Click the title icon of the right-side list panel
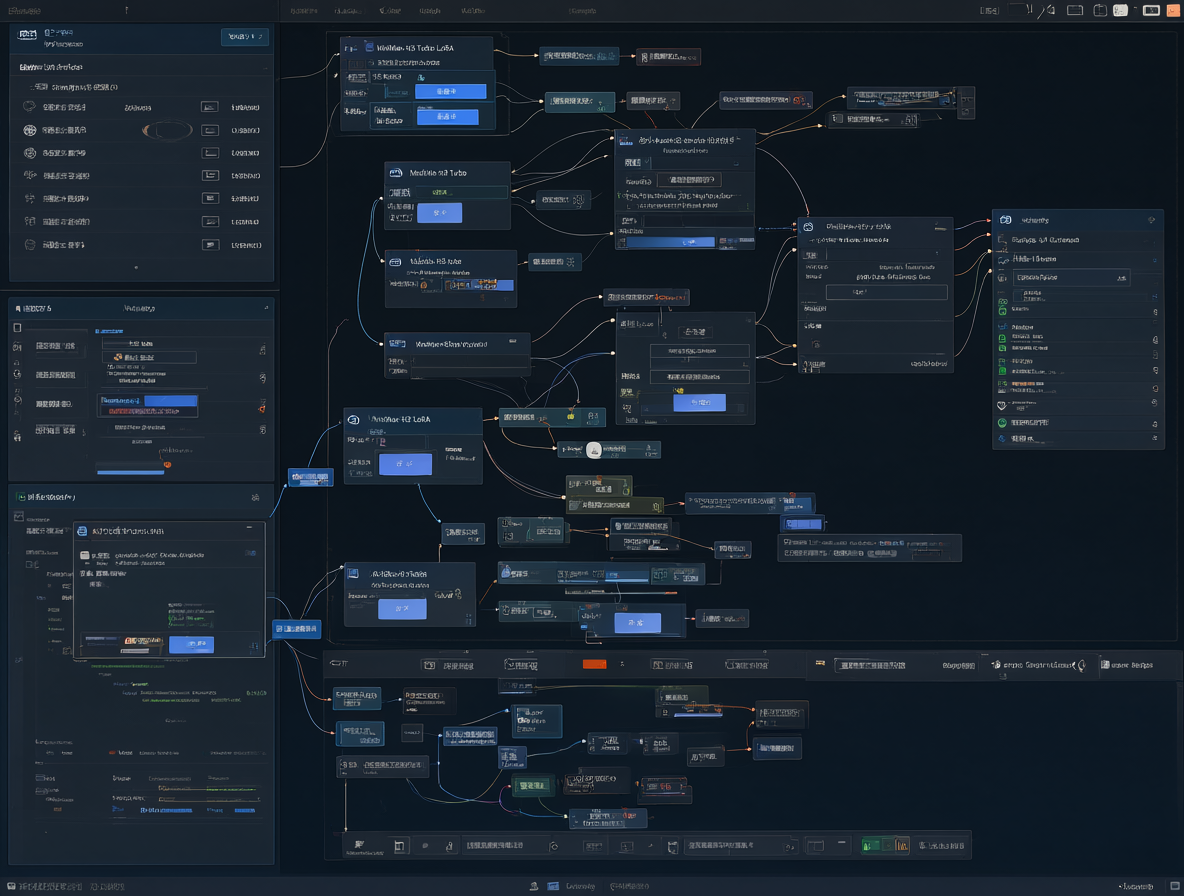 1006,220
